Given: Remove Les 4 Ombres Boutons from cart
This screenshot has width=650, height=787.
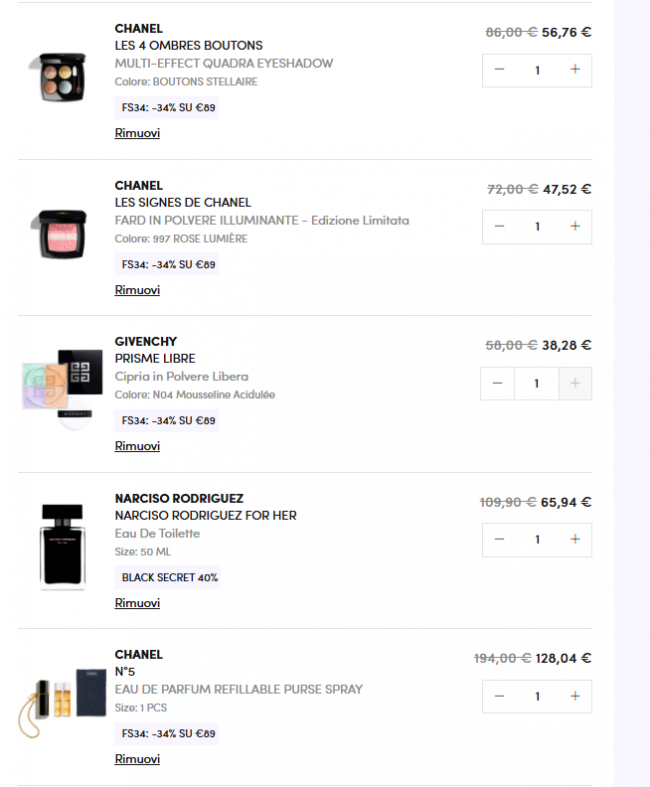Looking at the screenshot, I should coord(137,133).
